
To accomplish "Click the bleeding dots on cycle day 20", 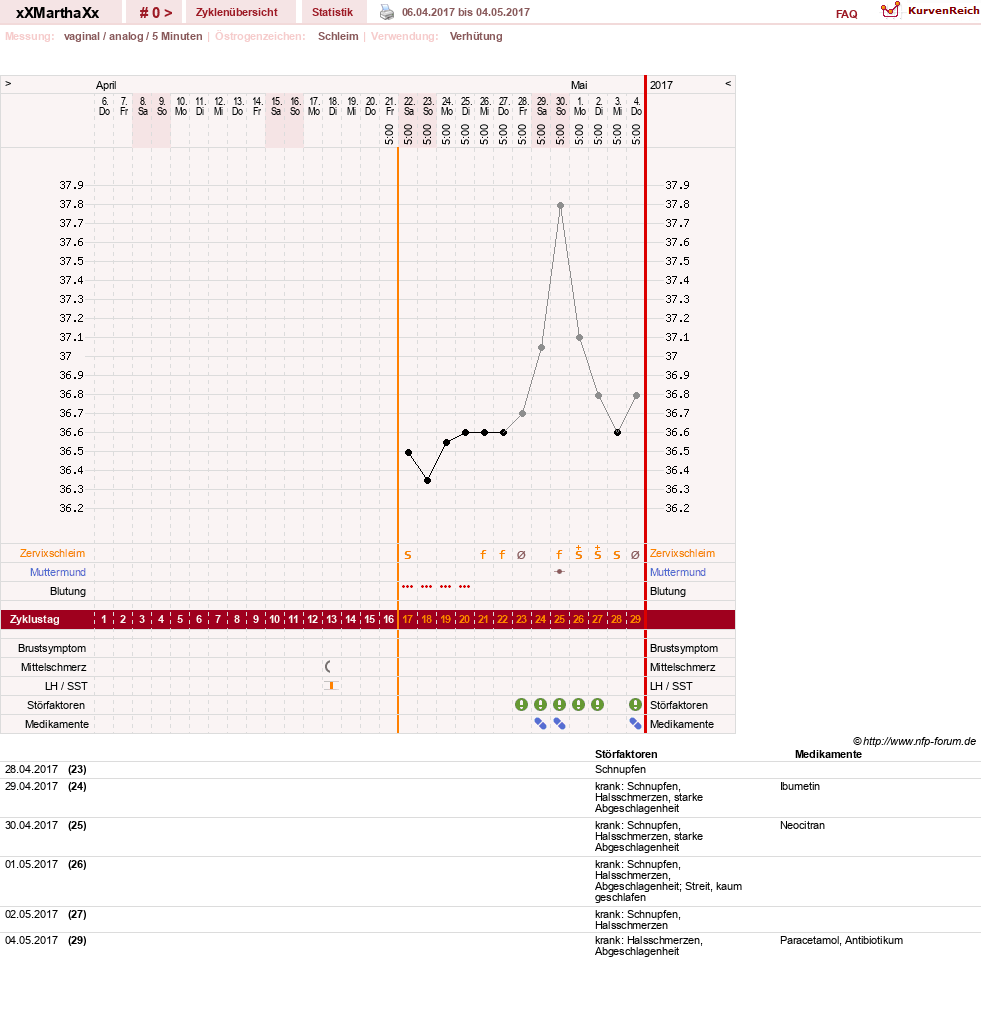I will click(464, 587).
